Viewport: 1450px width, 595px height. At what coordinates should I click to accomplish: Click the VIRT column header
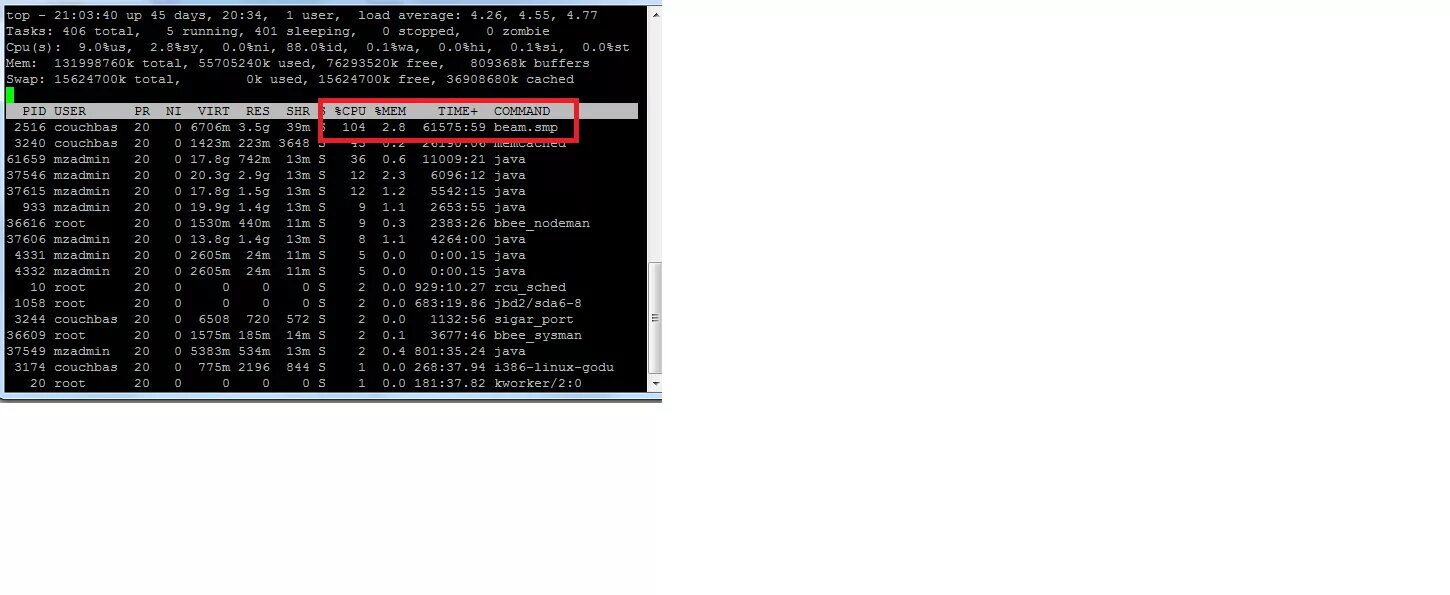point(214,111)
